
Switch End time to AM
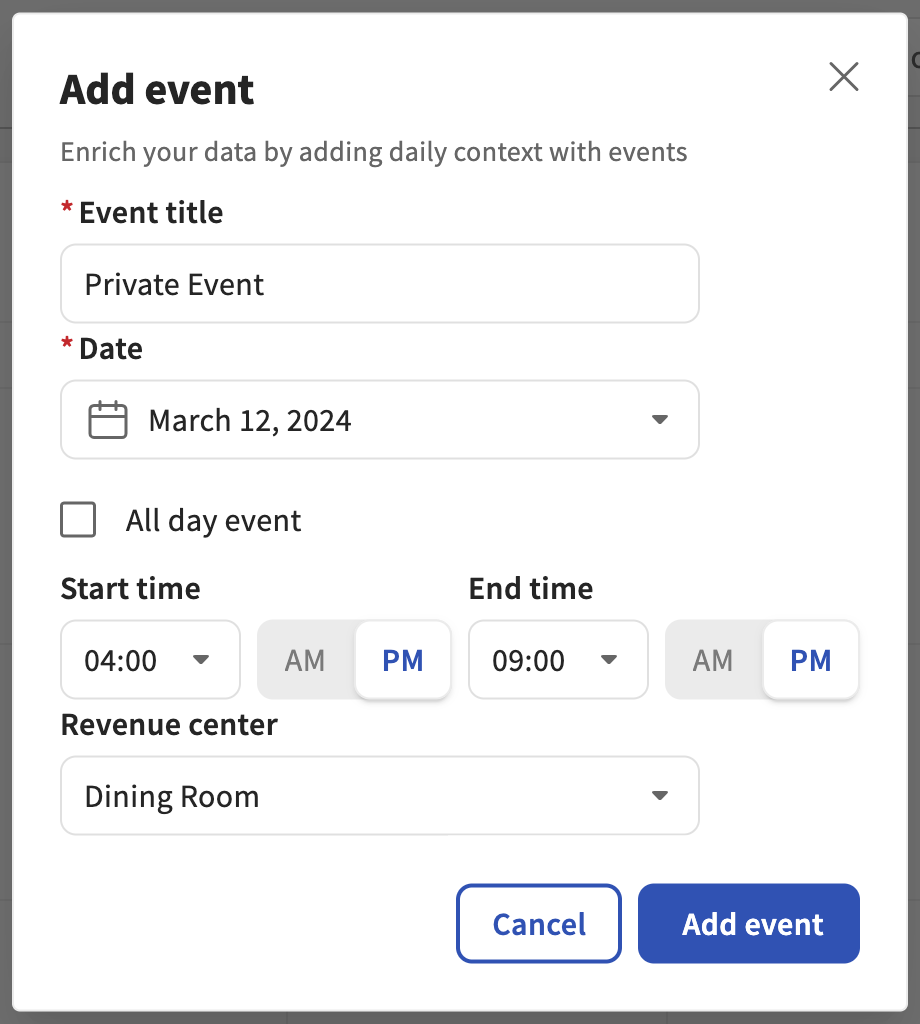pos(713,660)
